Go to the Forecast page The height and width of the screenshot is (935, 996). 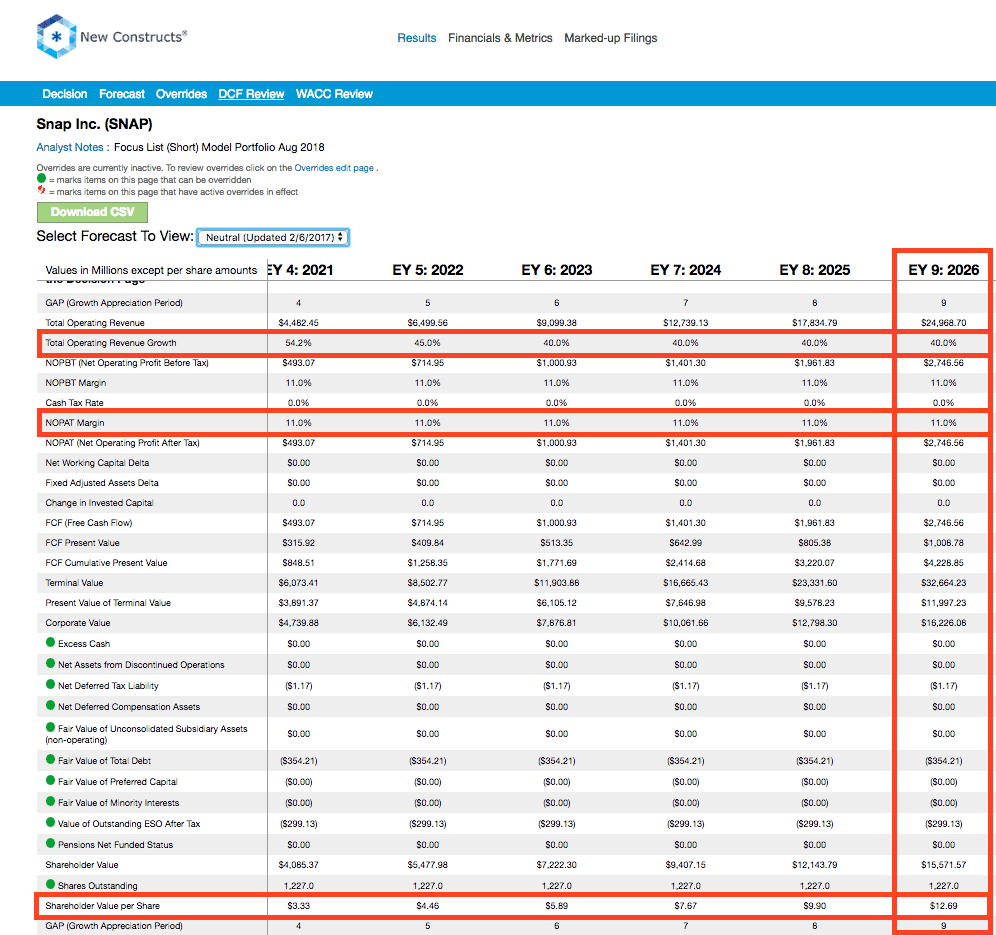coord(122,94)
